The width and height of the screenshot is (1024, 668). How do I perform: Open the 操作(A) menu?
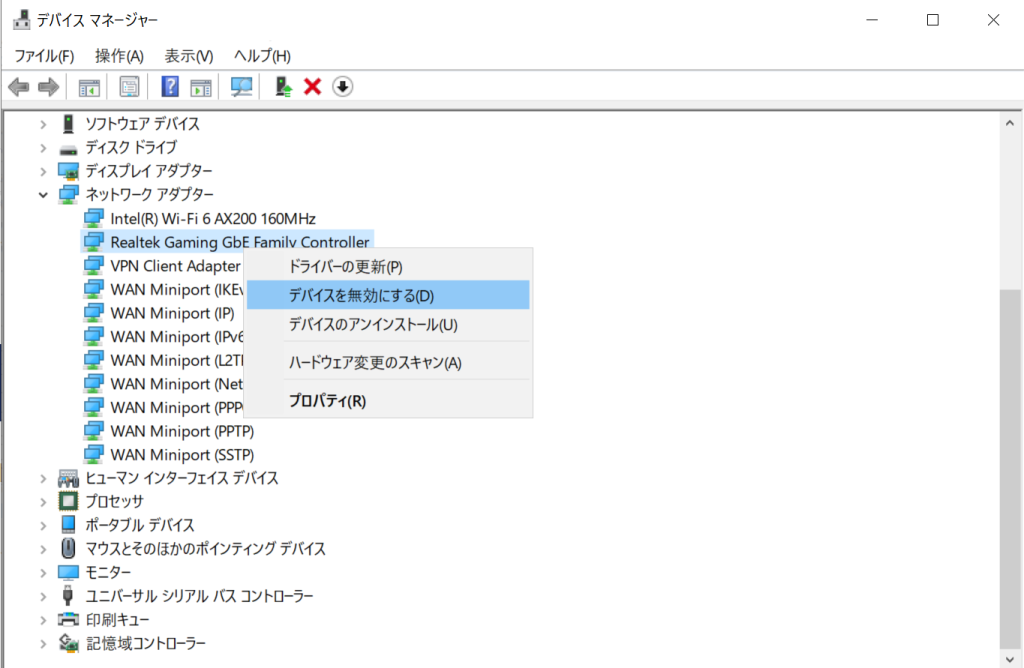[119, 55]
